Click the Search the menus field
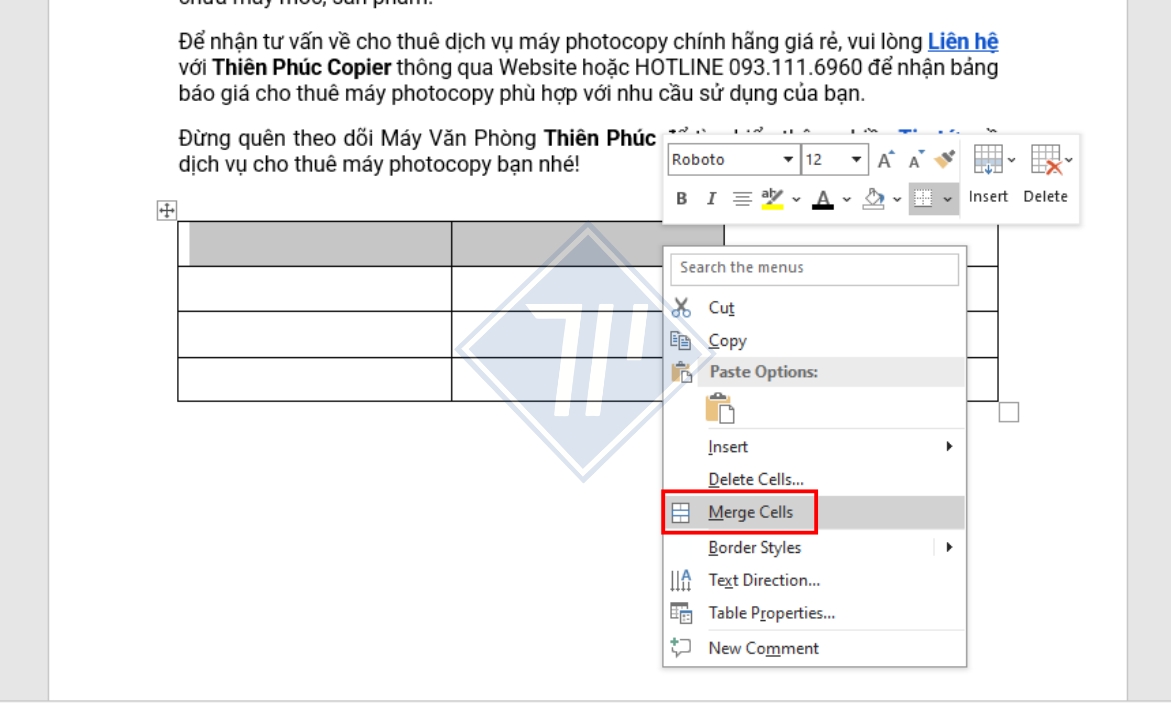Viewport: 1171px width, 703px height. [x=813, y=268]
